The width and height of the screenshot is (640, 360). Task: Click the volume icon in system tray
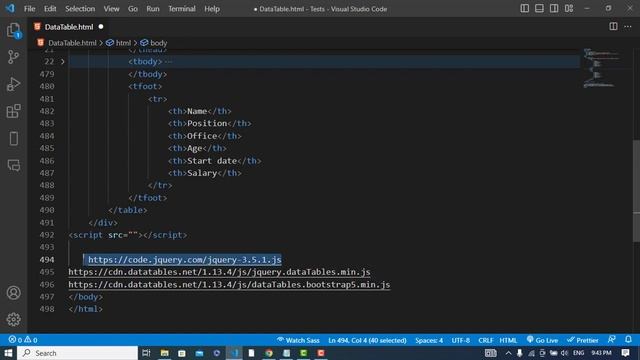(x=564, y=353)
